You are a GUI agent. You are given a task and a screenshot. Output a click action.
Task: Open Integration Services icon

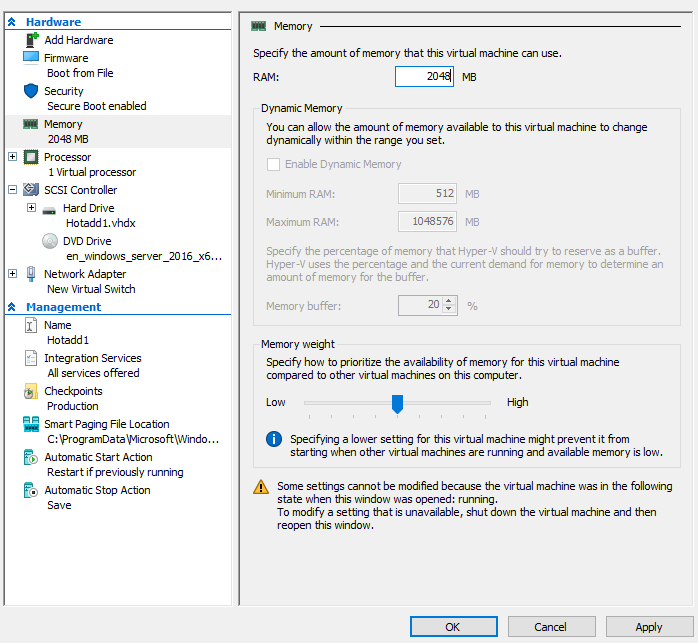click(x=29, y=358)
